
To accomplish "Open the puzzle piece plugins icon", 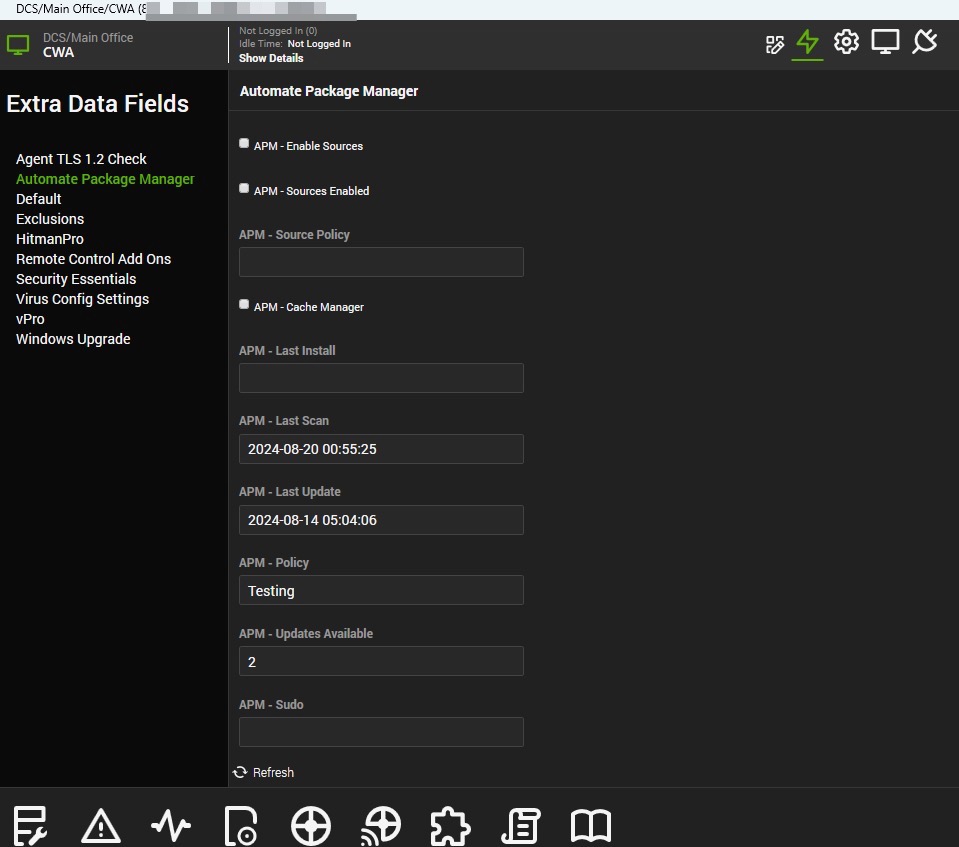I will click(451, 826).
